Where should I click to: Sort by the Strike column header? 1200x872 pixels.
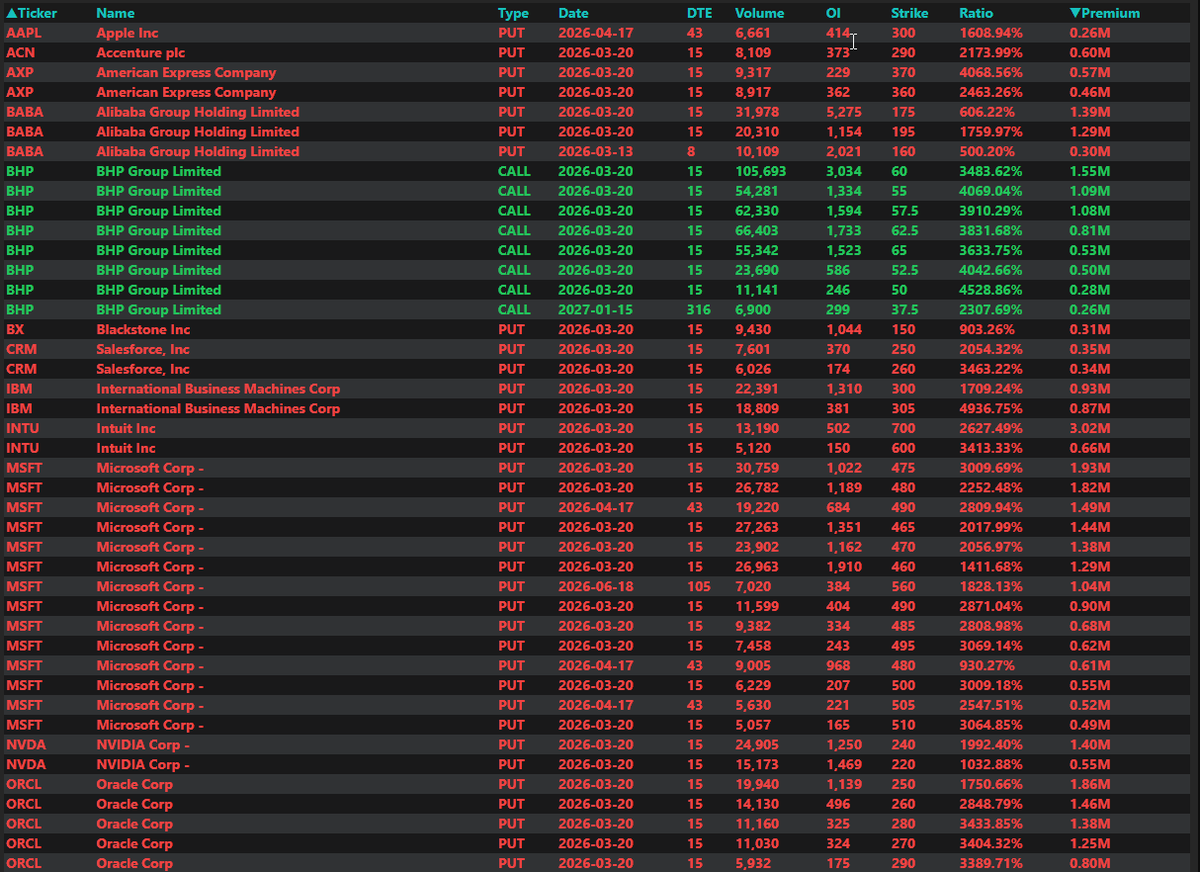point(910,13)
